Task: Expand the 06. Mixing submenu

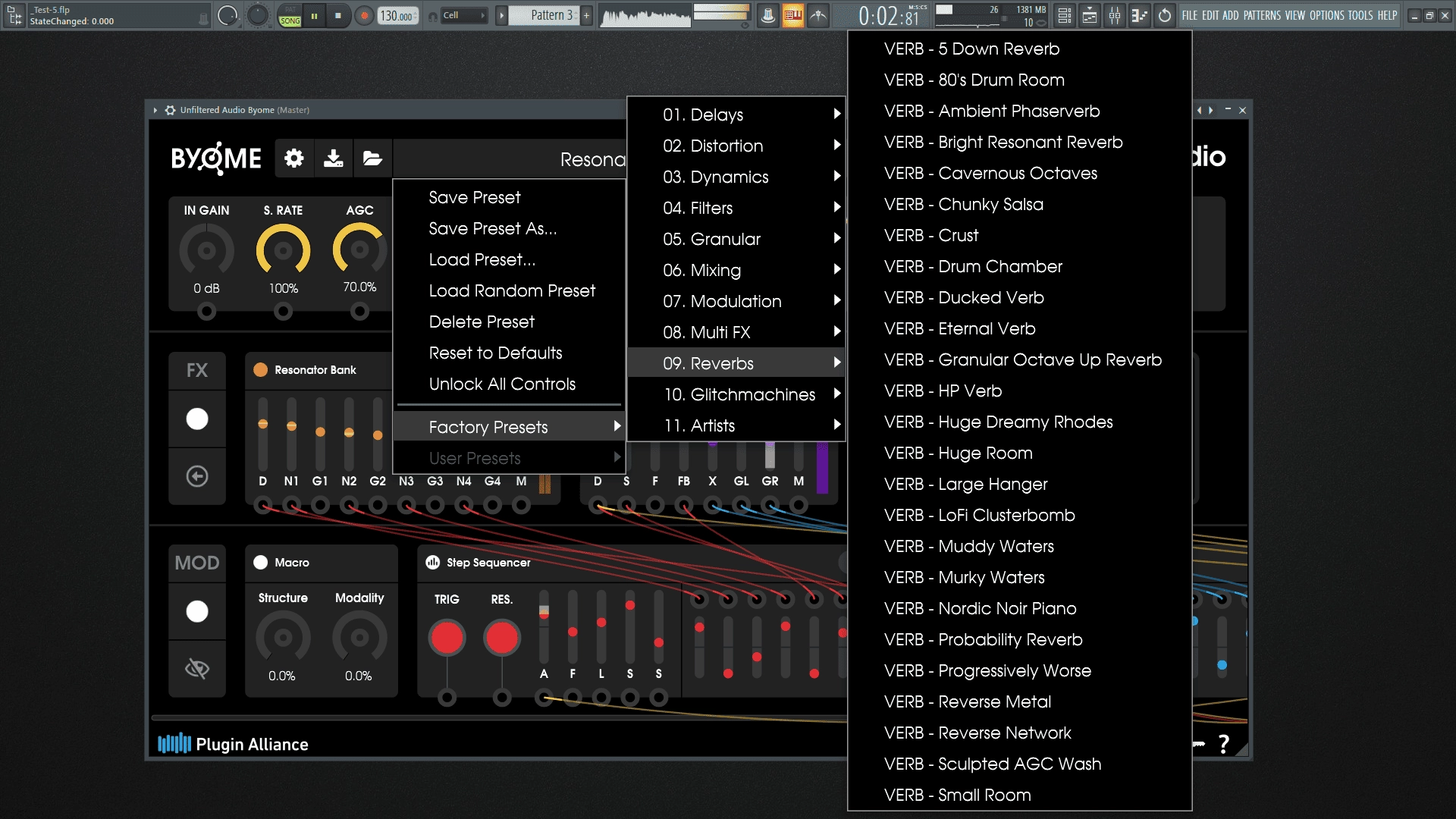Action: [x=736, y=270]
